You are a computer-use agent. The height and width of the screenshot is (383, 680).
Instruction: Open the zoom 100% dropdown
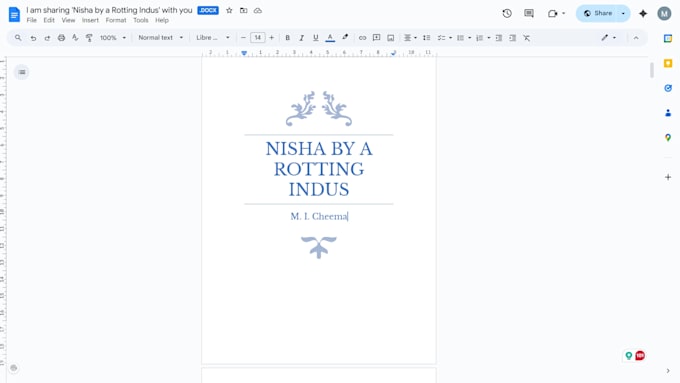pyautogui.click(x=113, y=38)
